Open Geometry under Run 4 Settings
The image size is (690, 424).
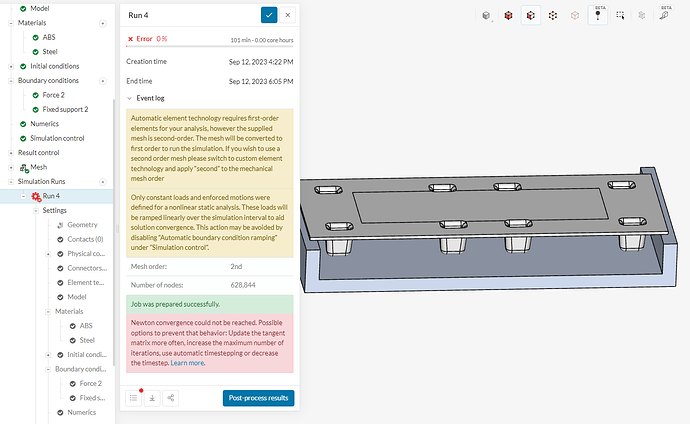[x=82, y=225]
